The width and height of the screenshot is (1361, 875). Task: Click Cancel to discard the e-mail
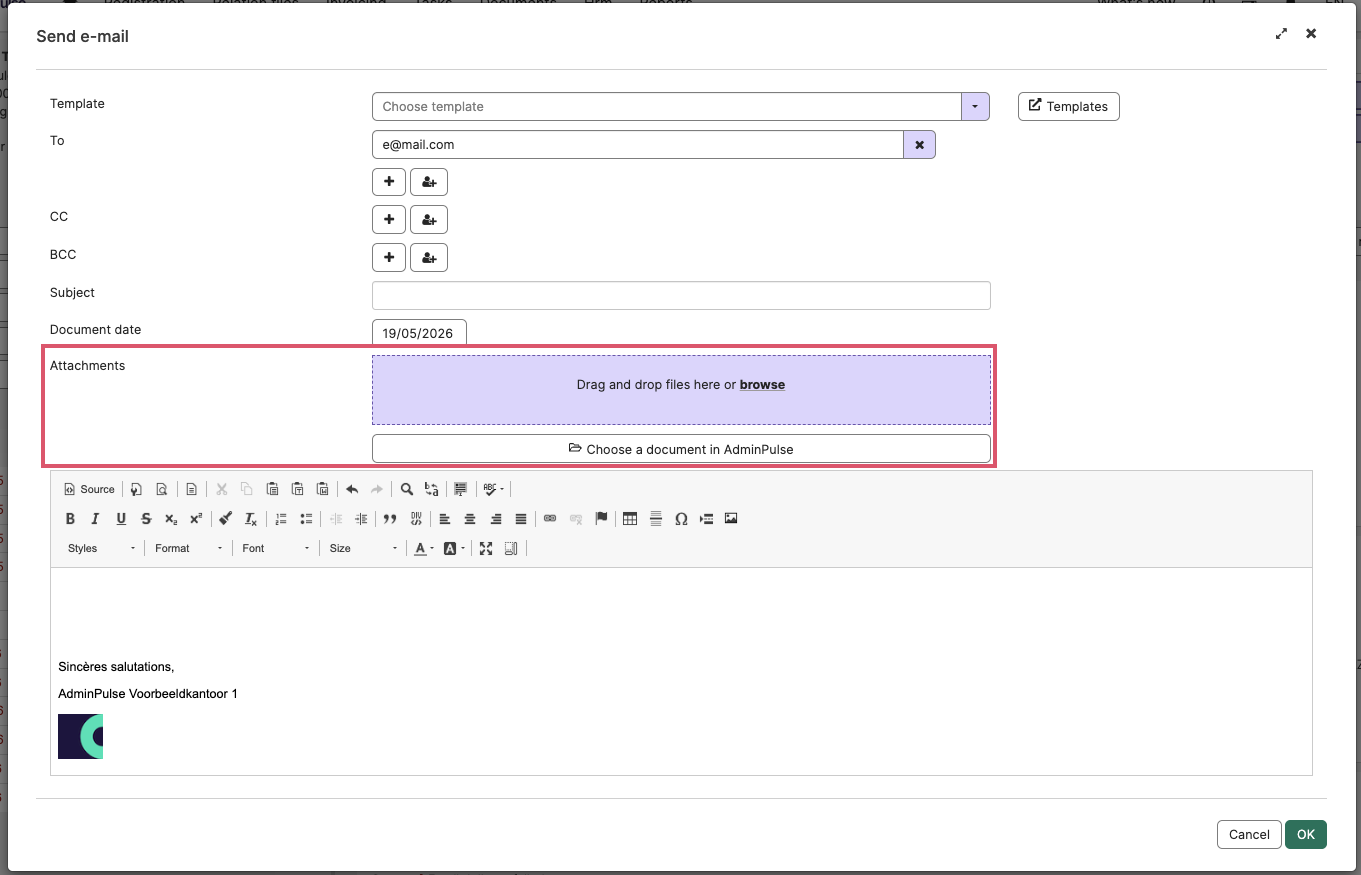pyautogui.click(x=1249, y=834)
